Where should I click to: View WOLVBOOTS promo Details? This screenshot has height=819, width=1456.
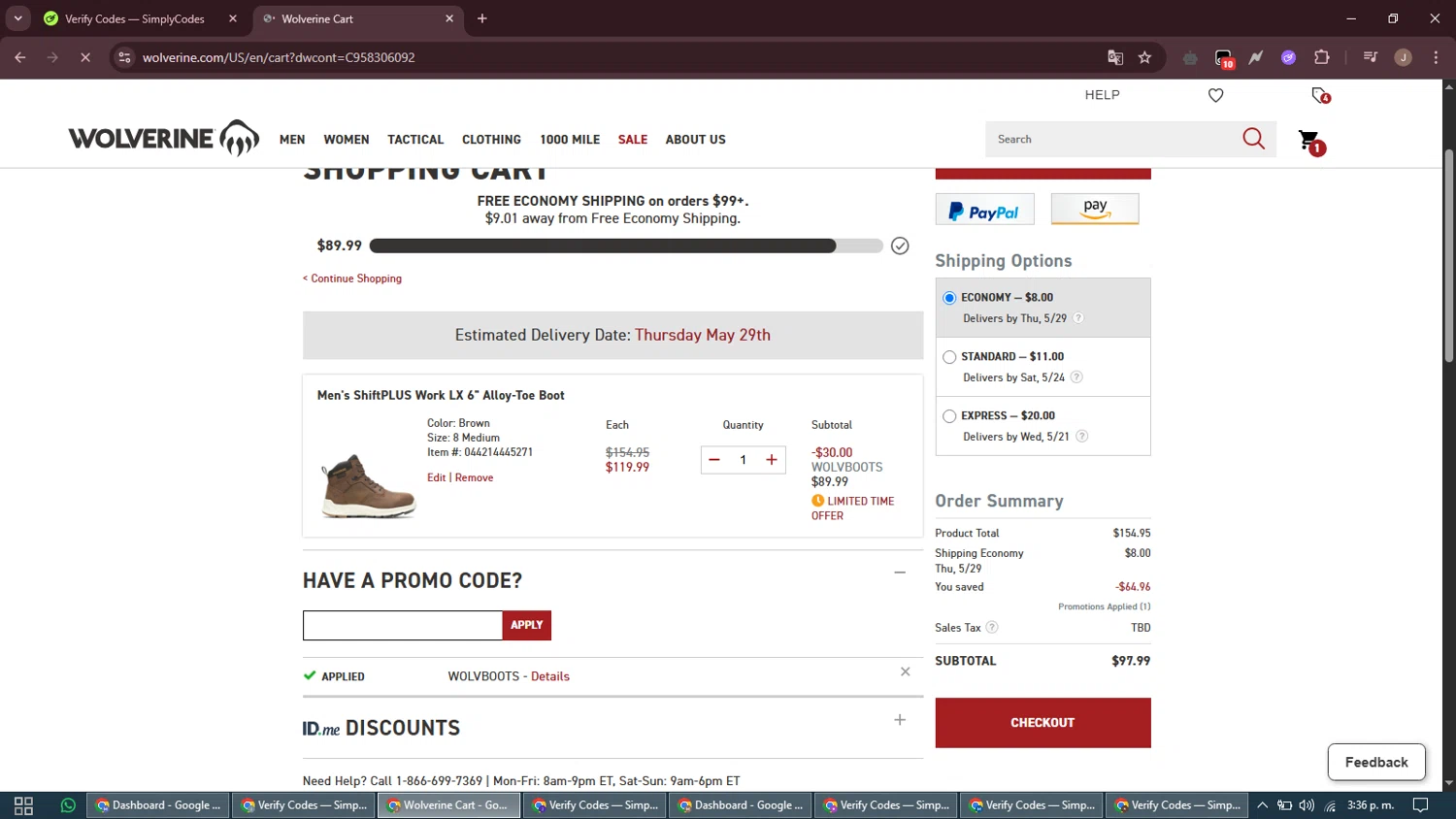(550, 676)
